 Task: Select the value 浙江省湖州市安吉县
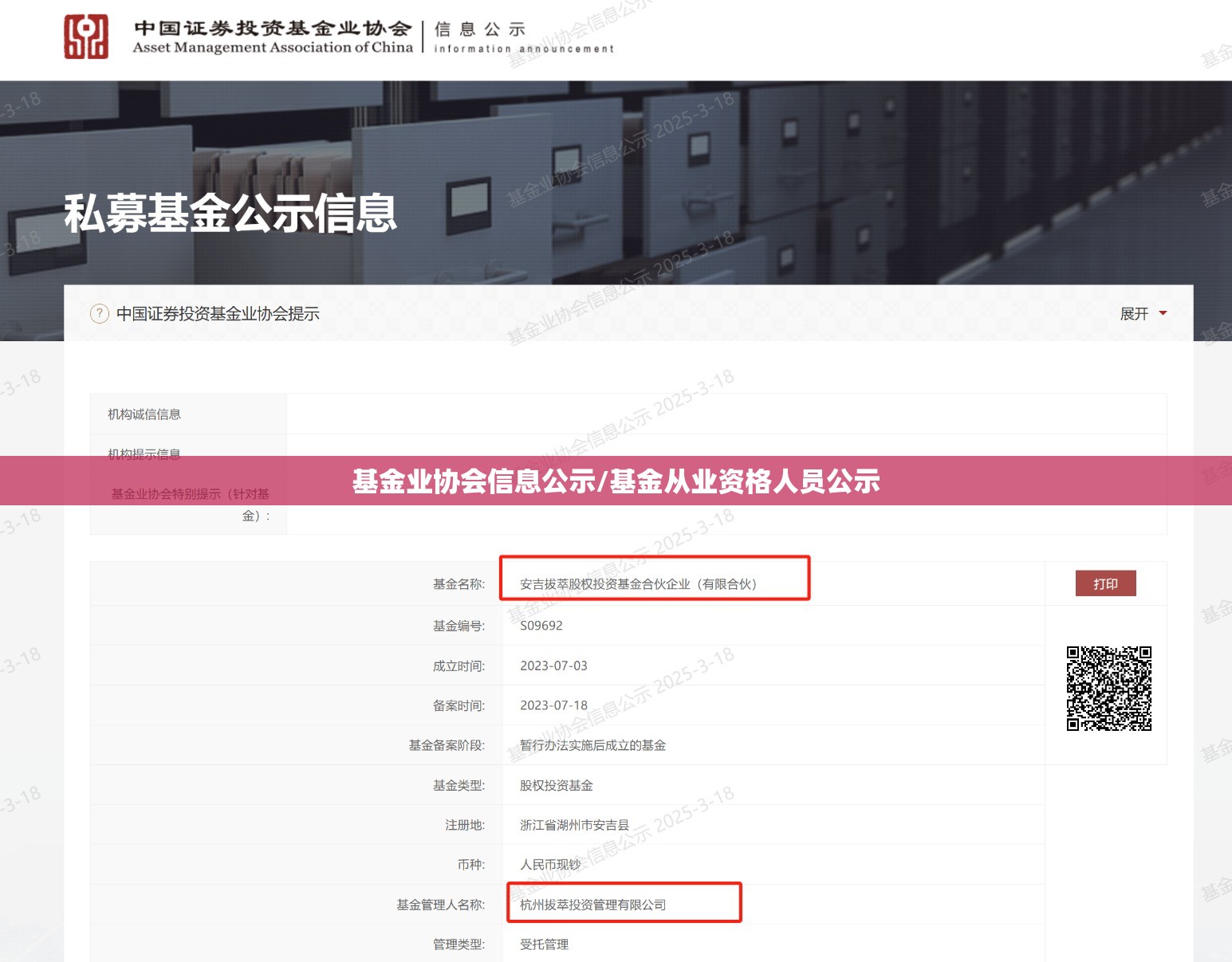[575, 825]
